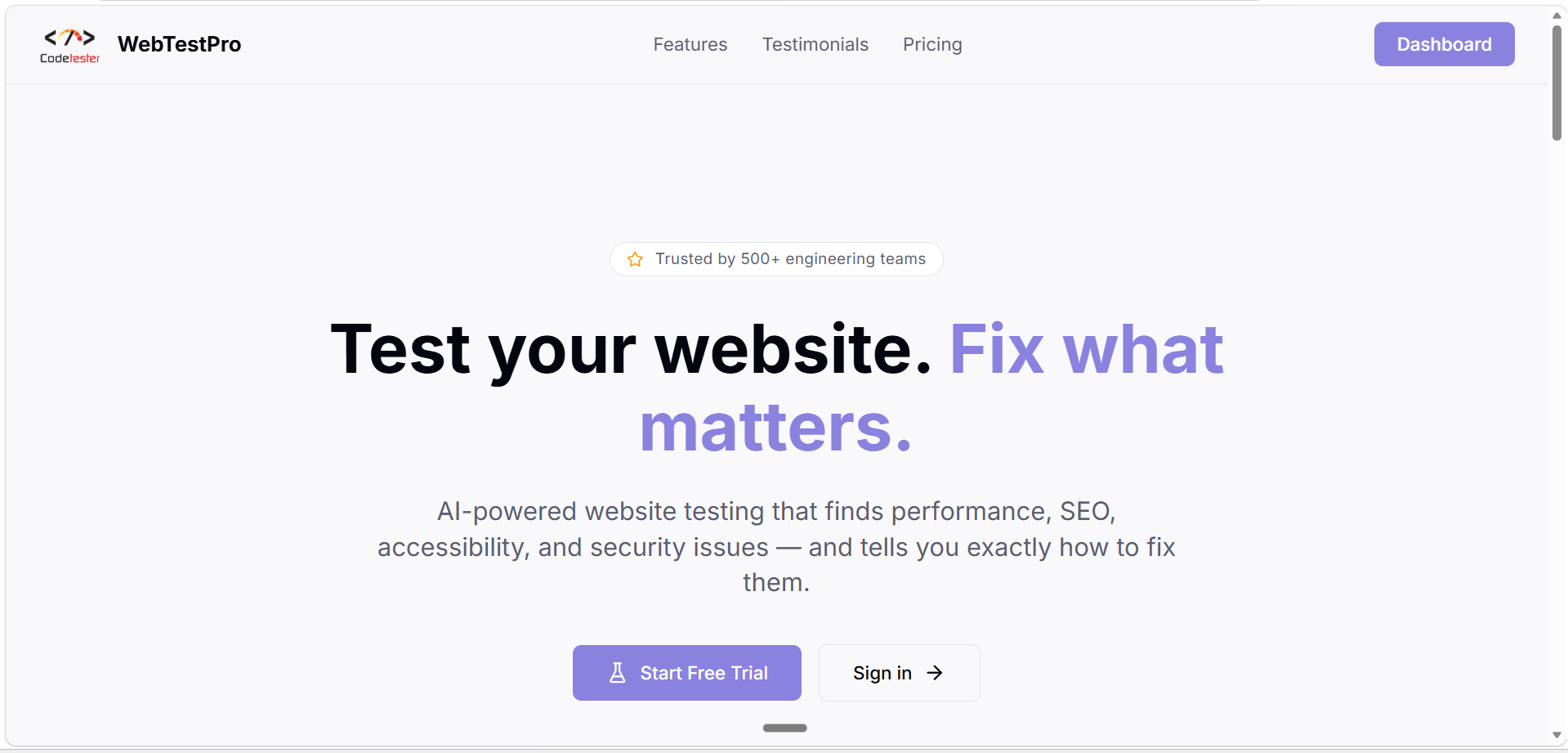Screen dimensions: 1568x753
Task: Click the AI-powered website testing description paragraph
Action: coord(776,546)
